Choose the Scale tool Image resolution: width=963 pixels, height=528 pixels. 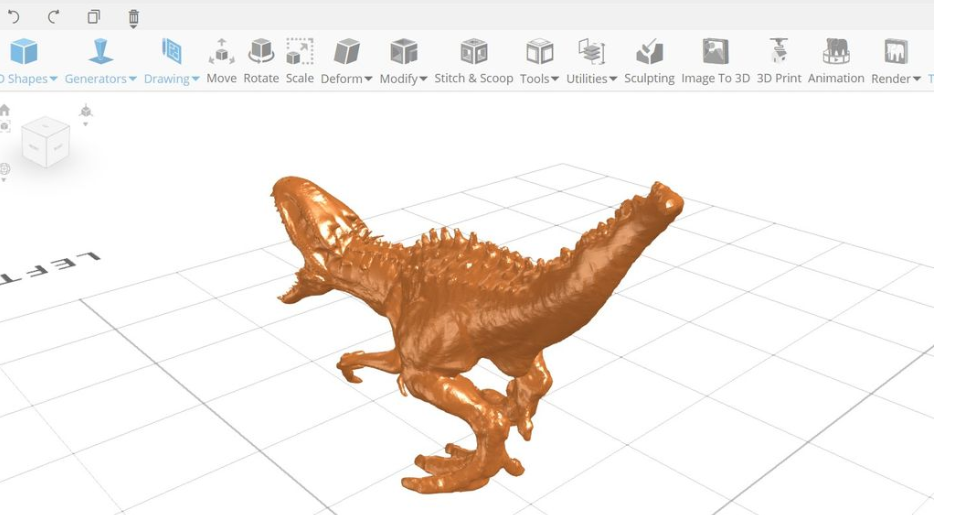click(x=300, y=61)
